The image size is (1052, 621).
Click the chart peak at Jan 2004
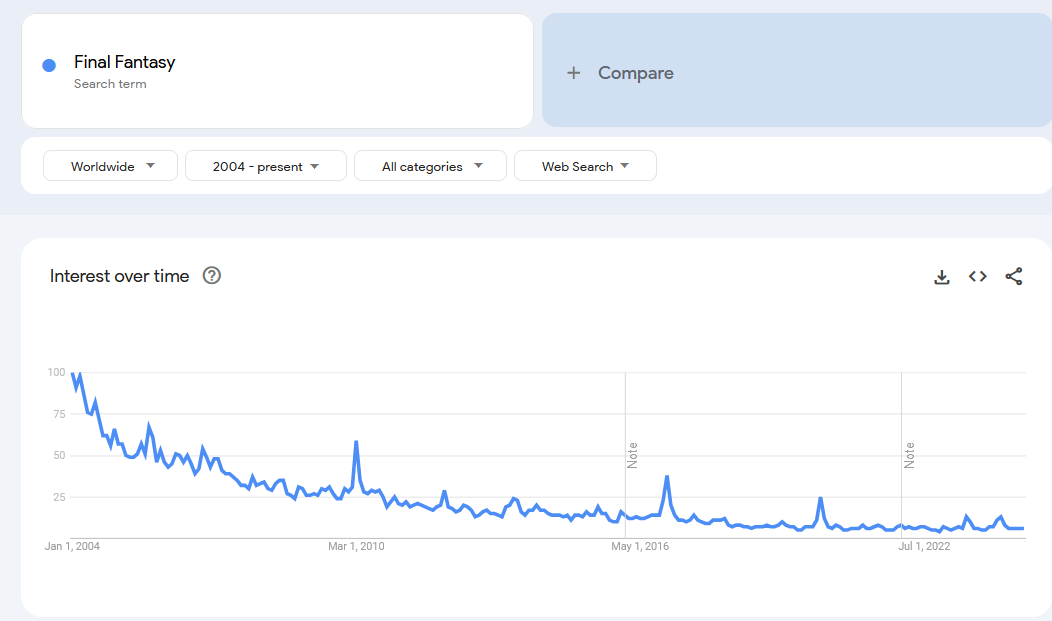pos(72,374)
